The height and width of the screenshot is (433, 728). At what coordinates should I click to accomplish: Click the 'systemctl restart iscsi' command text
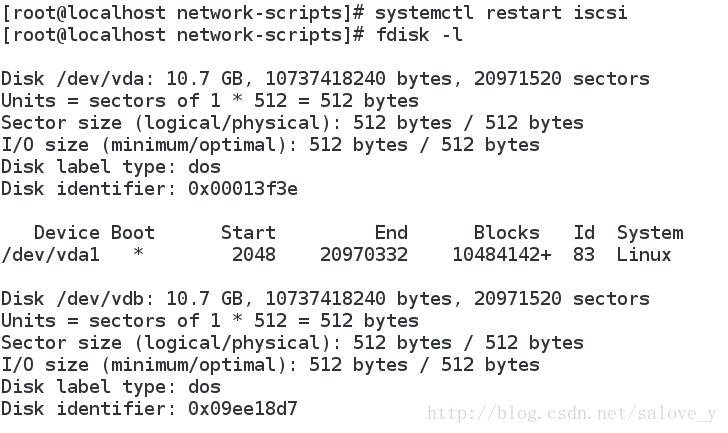click(x=501, y=13)
